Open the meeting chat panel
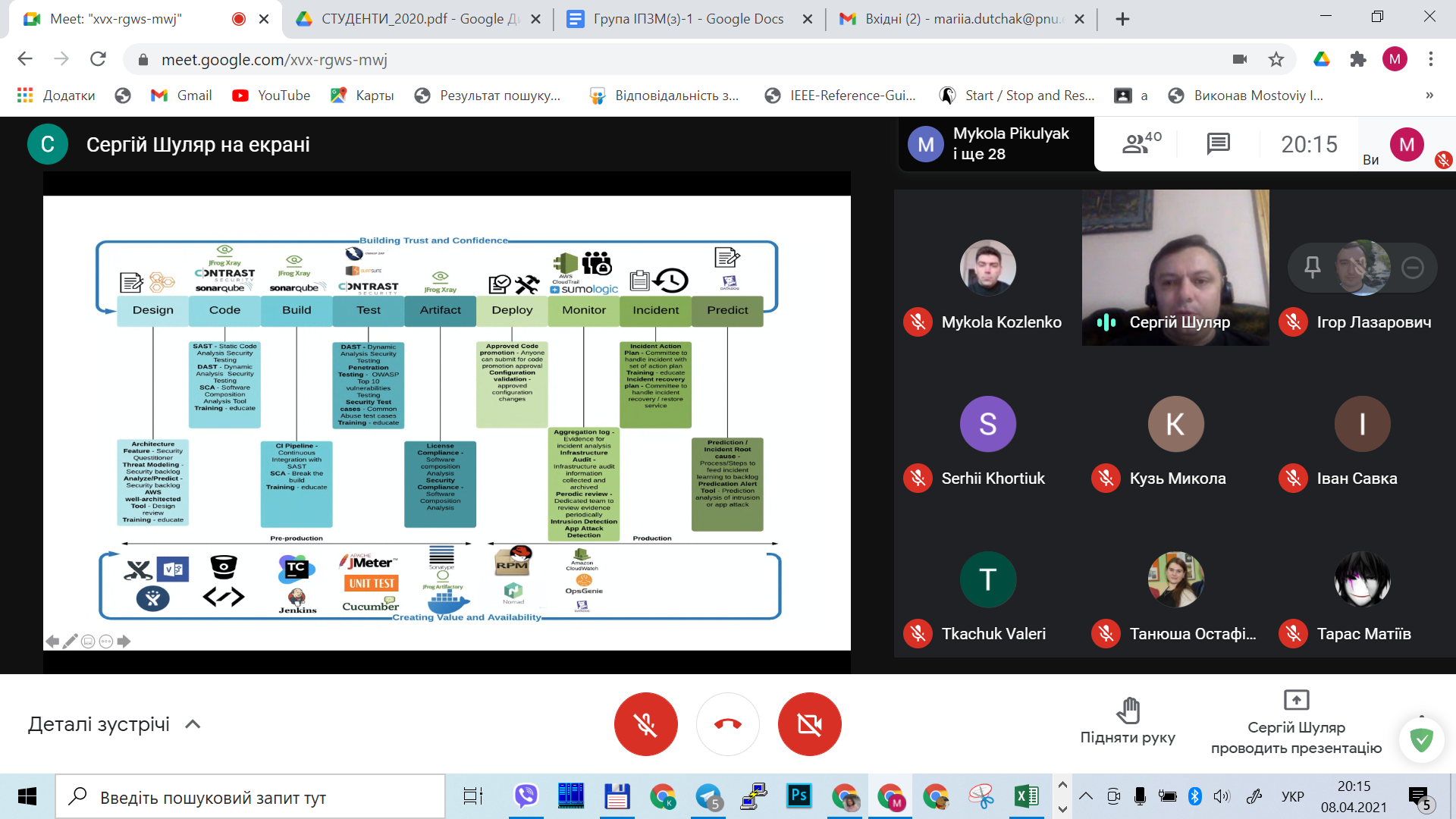The image size is (1456, 819). coord(1218,143)
